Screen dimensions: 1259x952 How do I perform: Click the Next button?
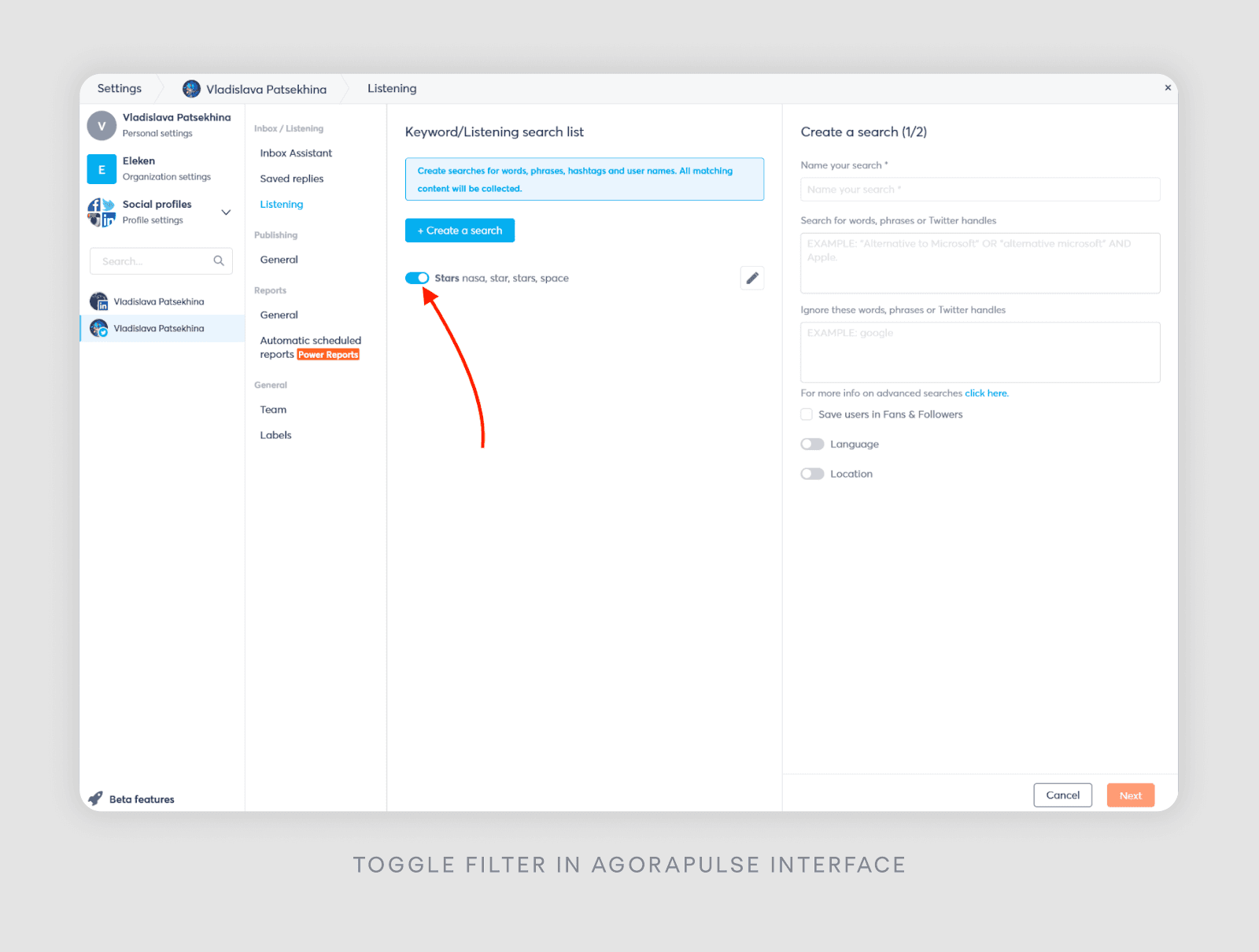pyautogui.click(x=1131, y=795)
